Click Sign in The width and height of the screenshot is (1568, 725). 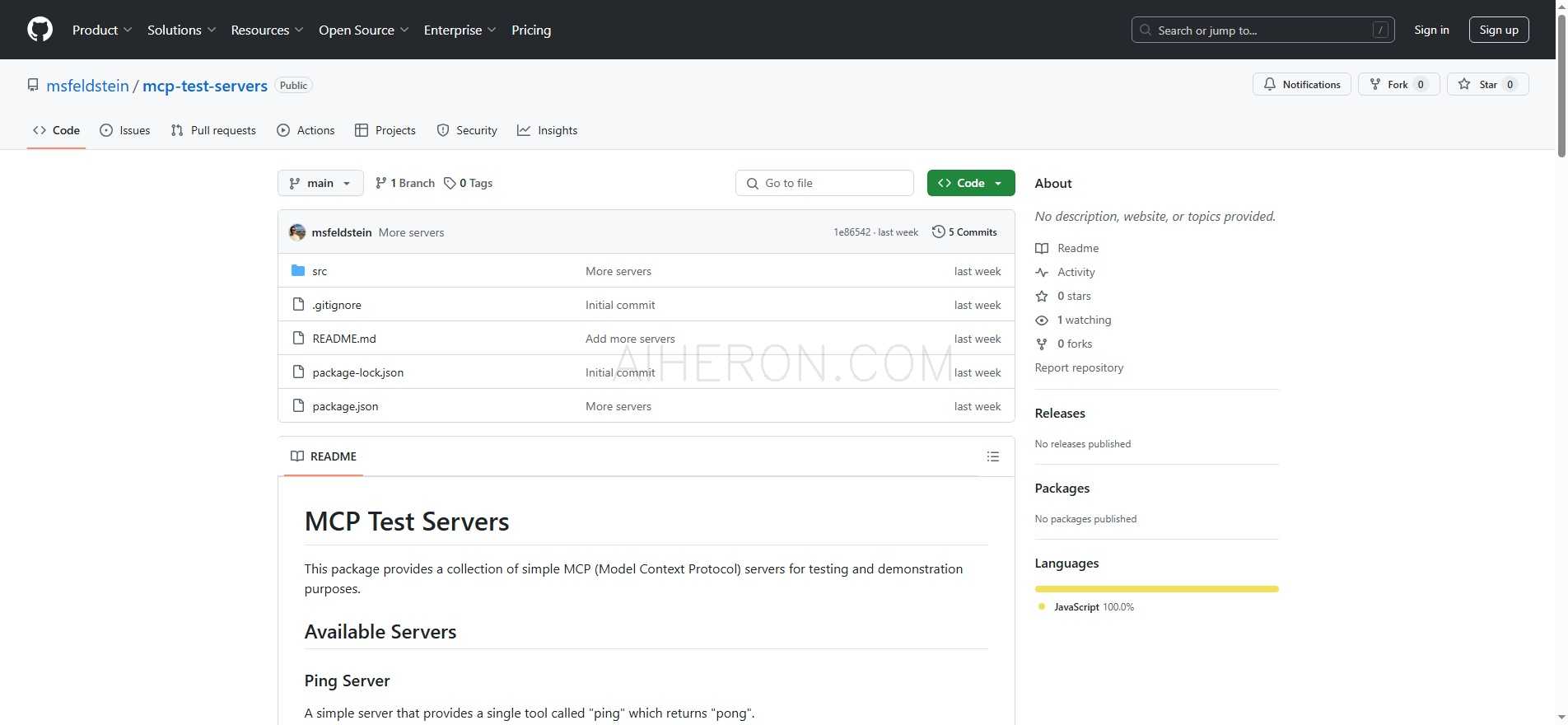pyautogui.click(x=1431, y=30)
